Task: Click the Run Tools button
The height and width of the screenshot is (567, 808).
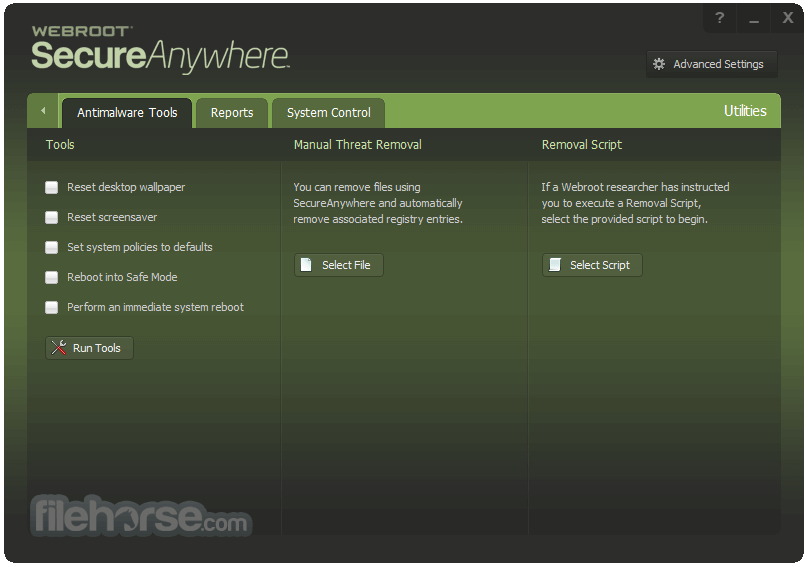Action: [89, 348]
